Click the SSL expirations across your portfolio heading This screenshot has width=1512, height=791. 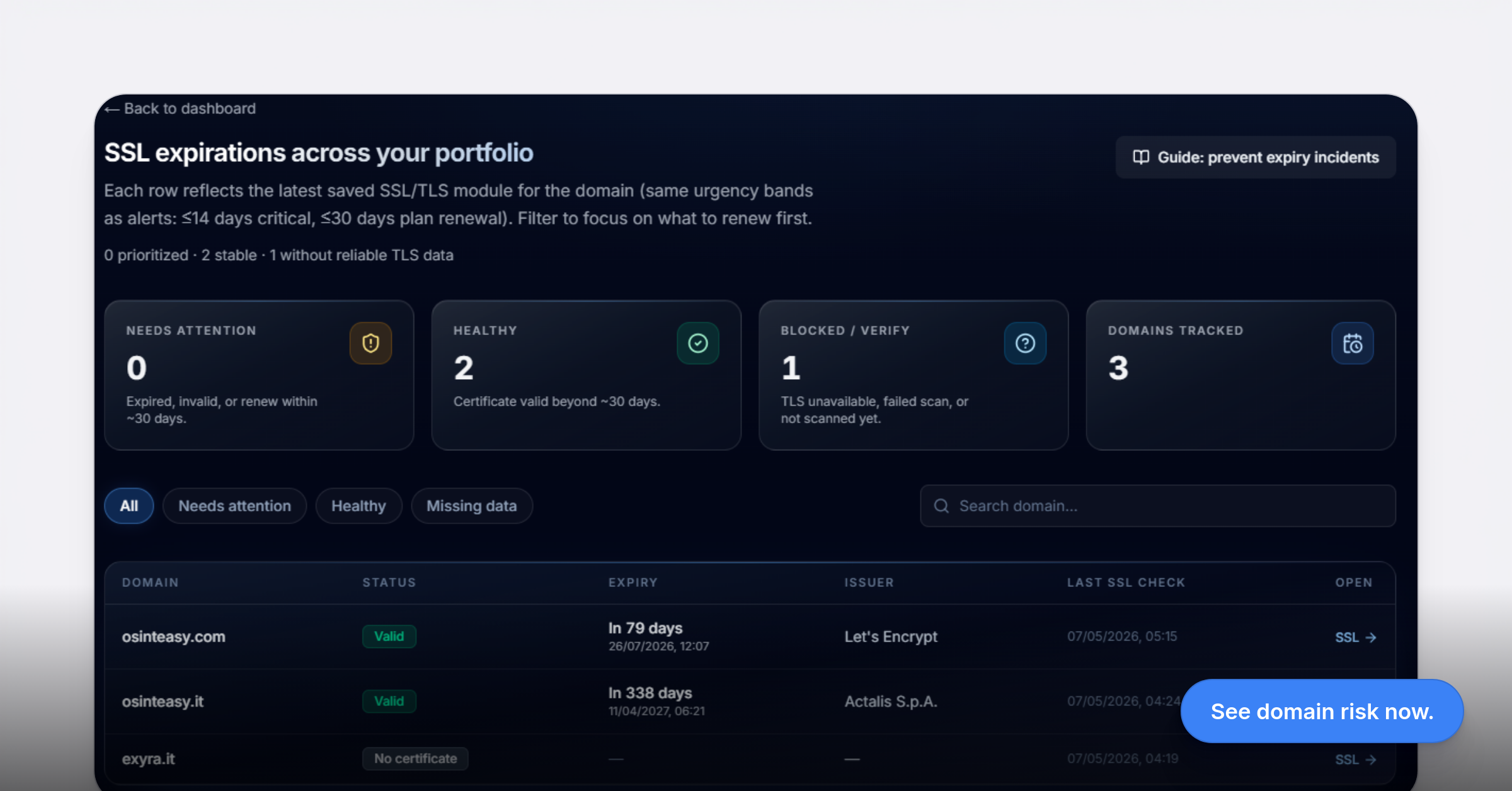click(x=319, y=152)
